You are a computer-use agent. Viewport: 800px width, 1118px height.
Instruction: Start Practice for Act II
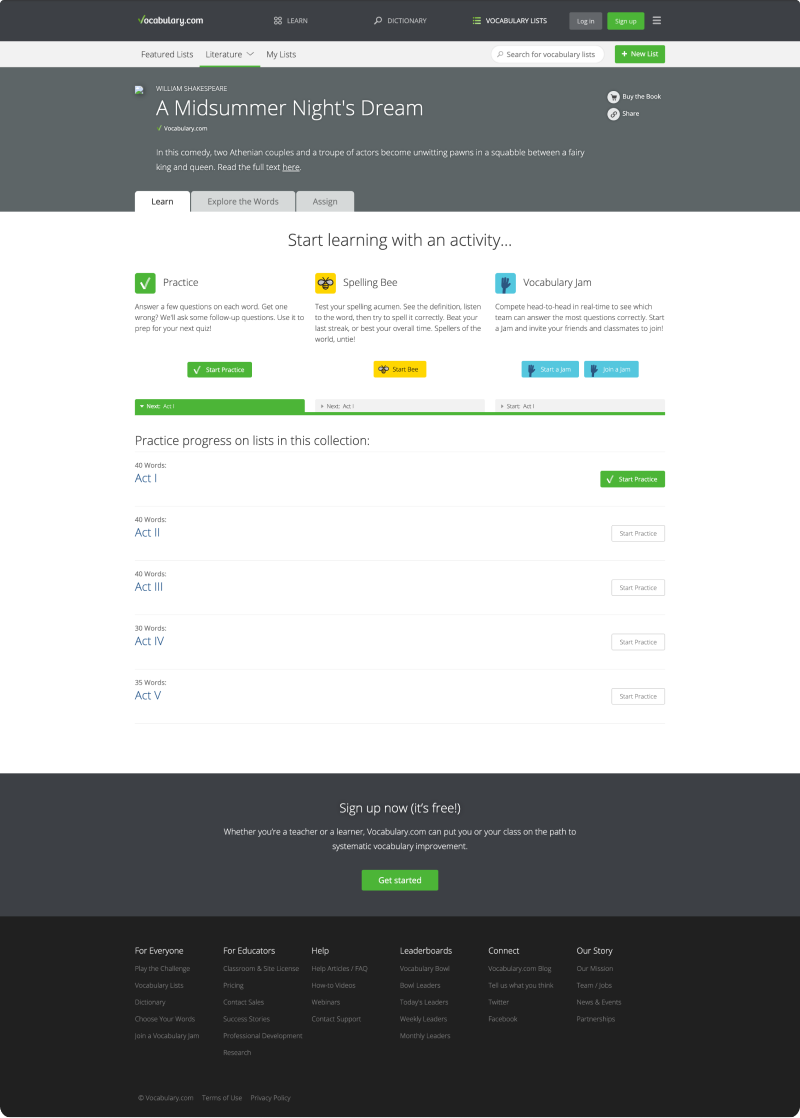638,533
